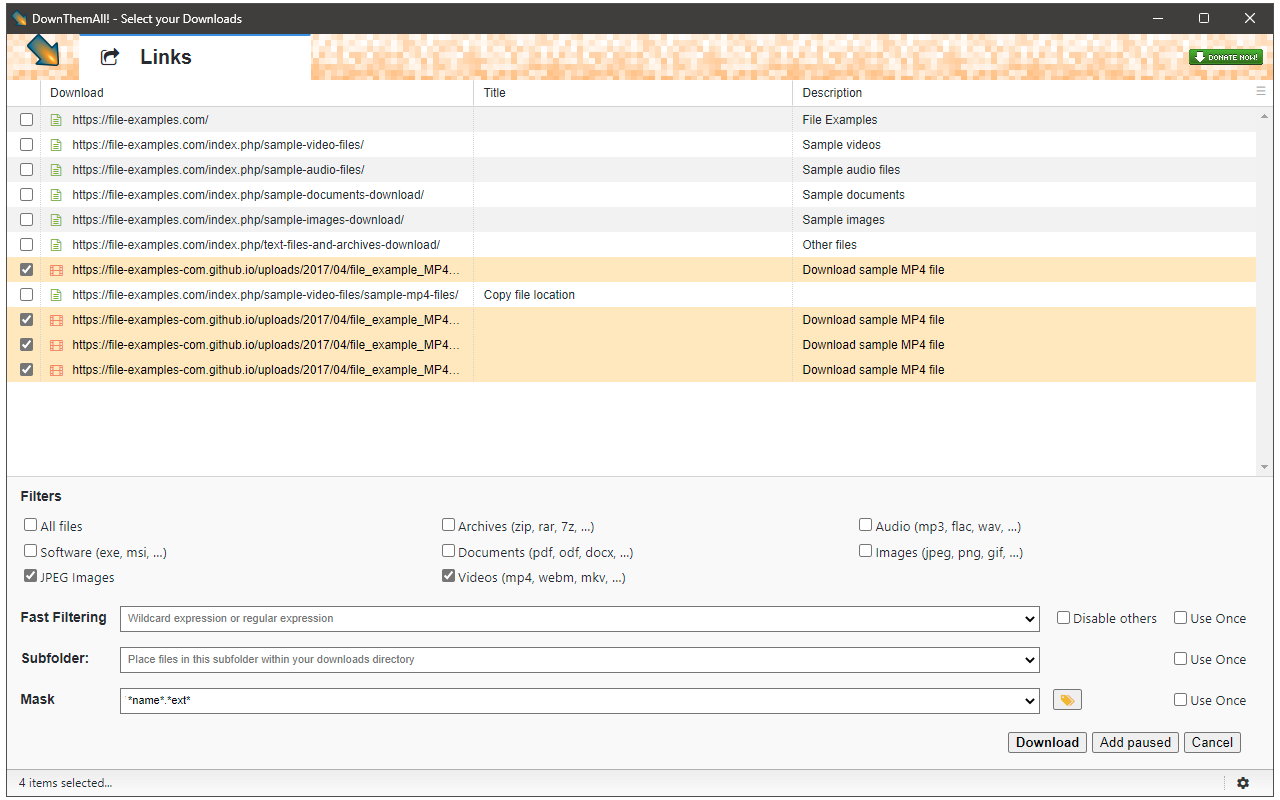
Task: Click the Donate Now button
Action: 1226,57
